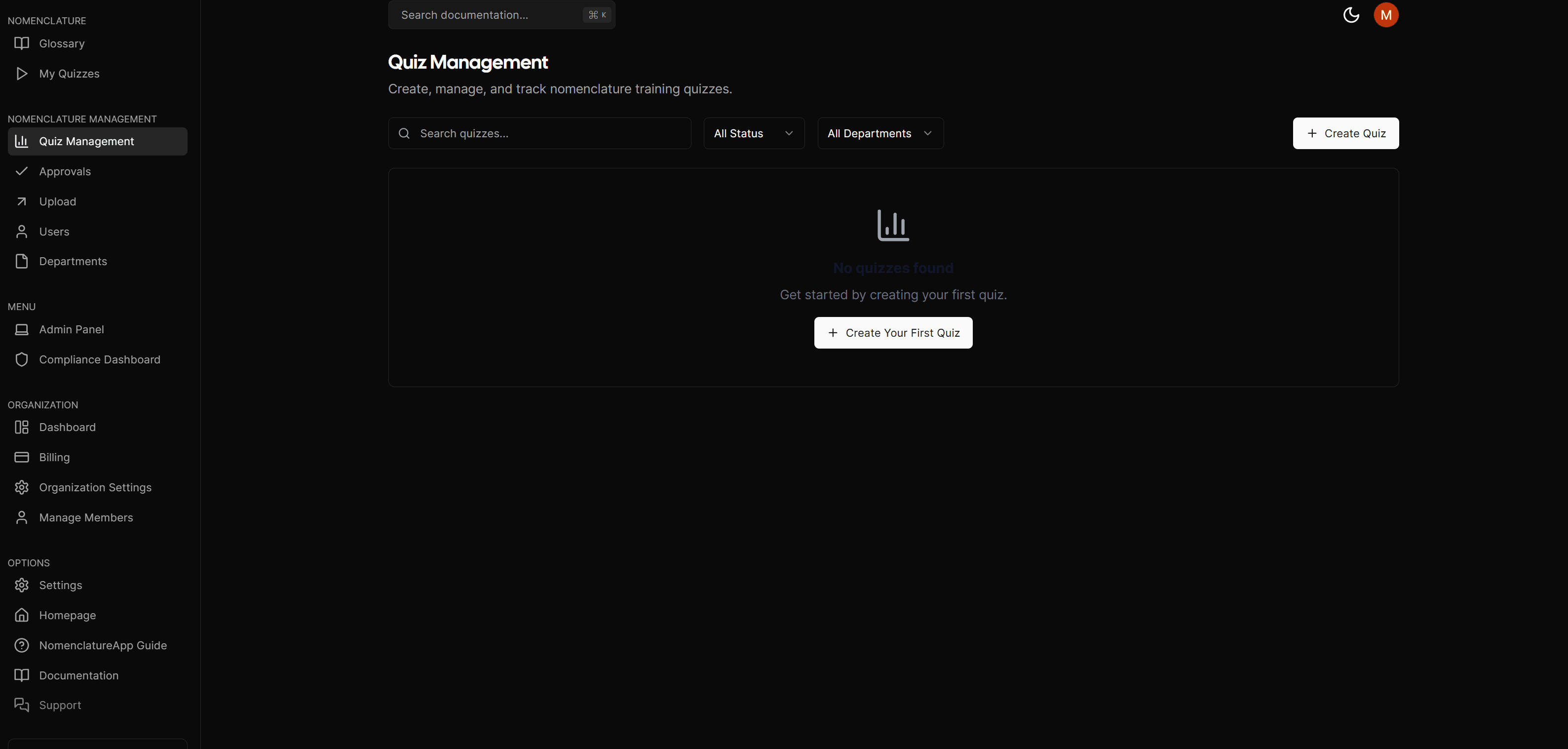Screen dimensions: 1568x749
Task: Navigate to Admin Panel in menu
Action: click(x=71, y=329)
